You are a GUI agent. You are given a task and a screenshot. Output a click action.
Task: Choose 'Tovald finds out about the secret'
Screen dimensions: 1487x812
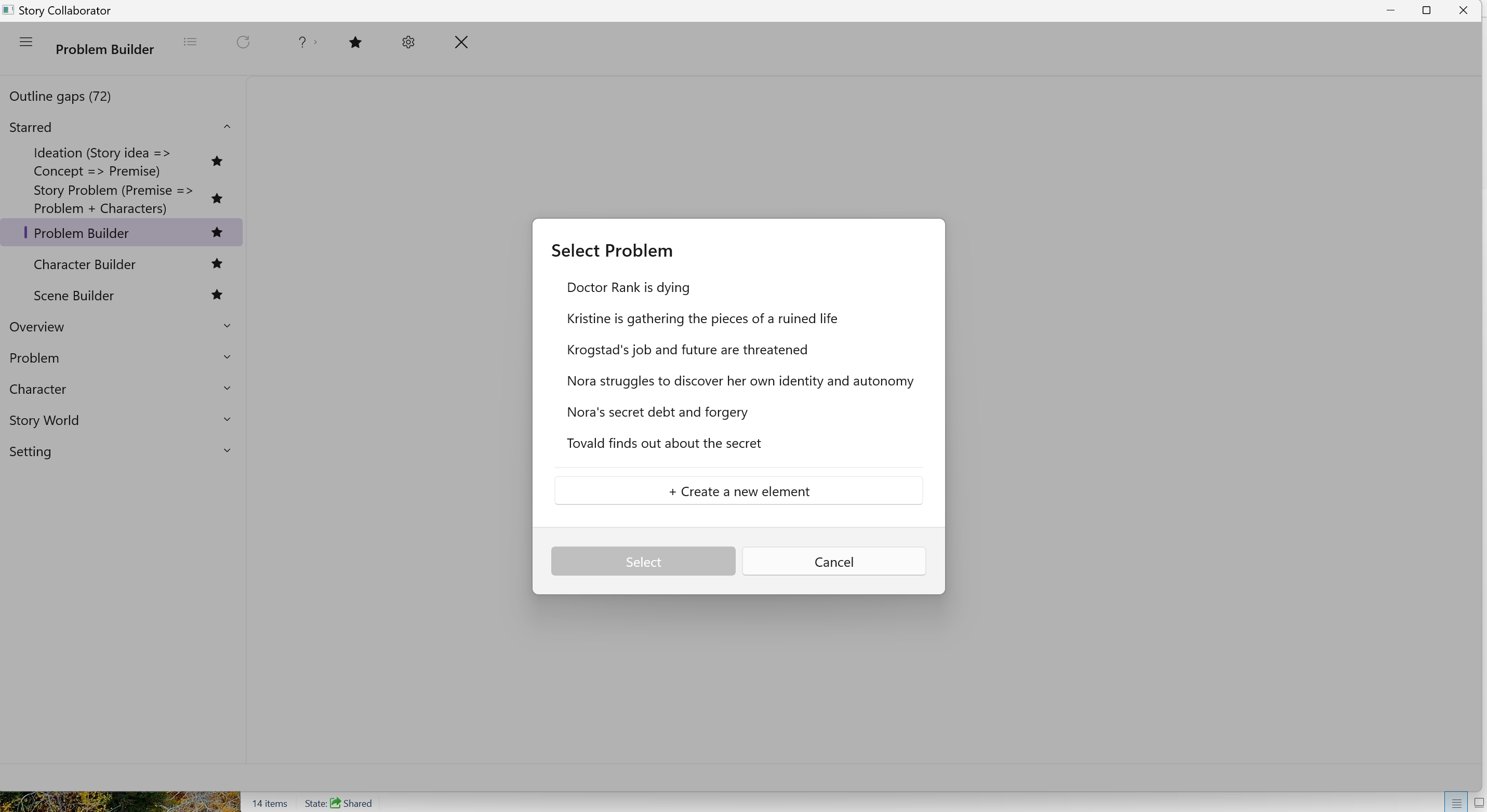tap(738, 443)
